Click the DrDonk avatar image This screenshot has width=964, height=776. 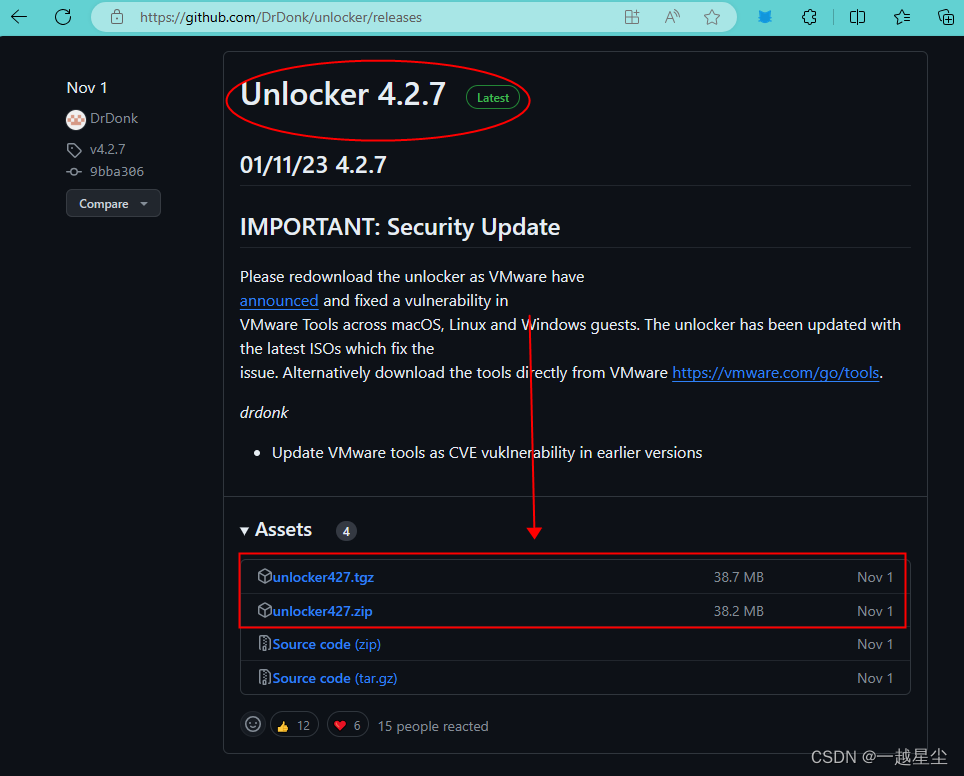click(x=76, y=119)
